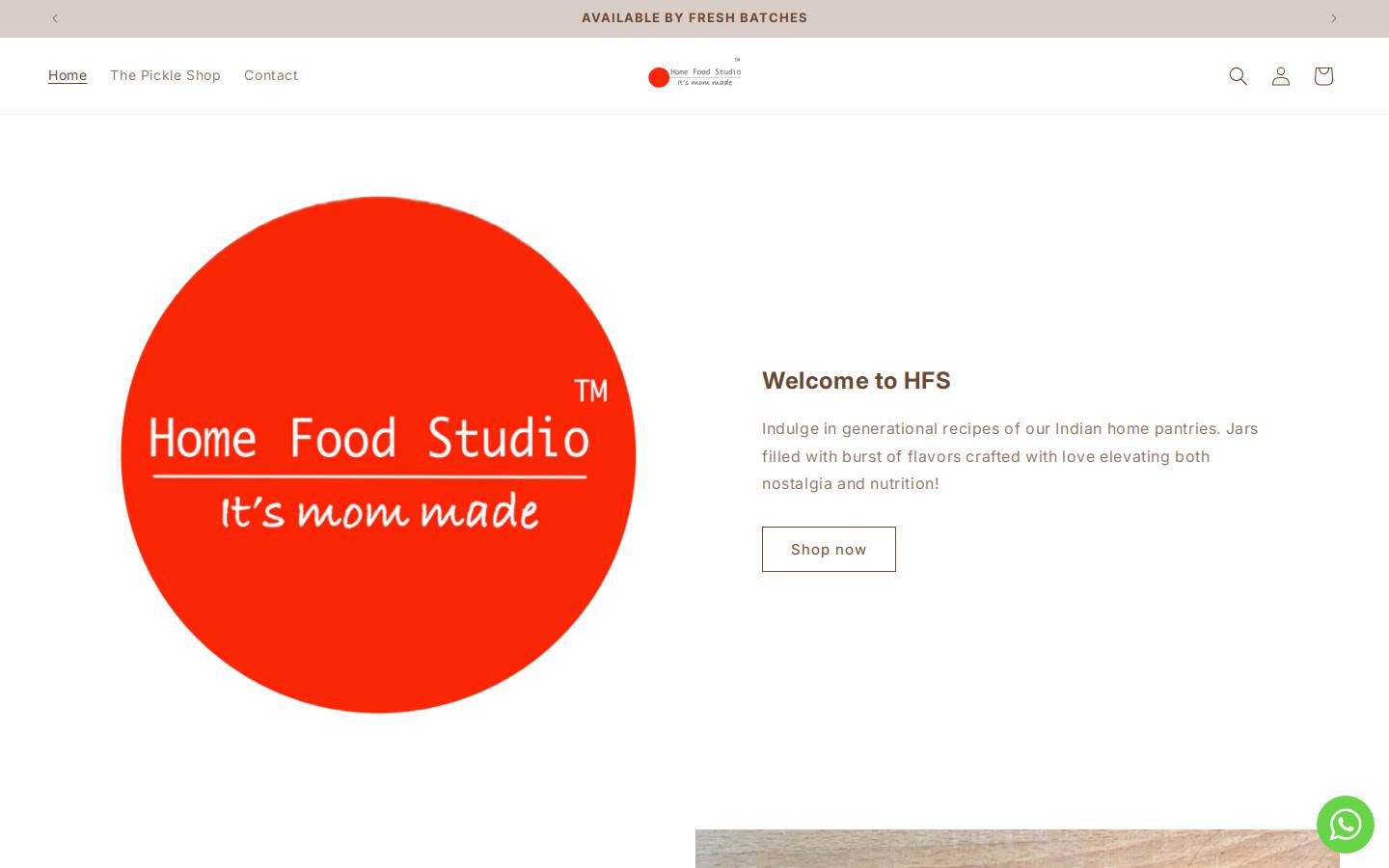Go to Home menu link
Viewport: 1389px width, 868px height.
click(x=68, y=75)
